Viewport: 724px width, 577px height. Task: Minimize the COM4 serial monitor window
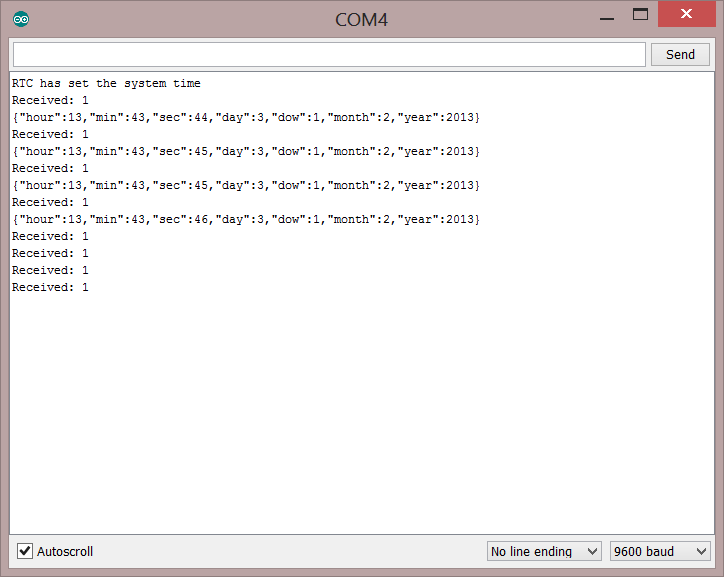[x=606, y=16]
